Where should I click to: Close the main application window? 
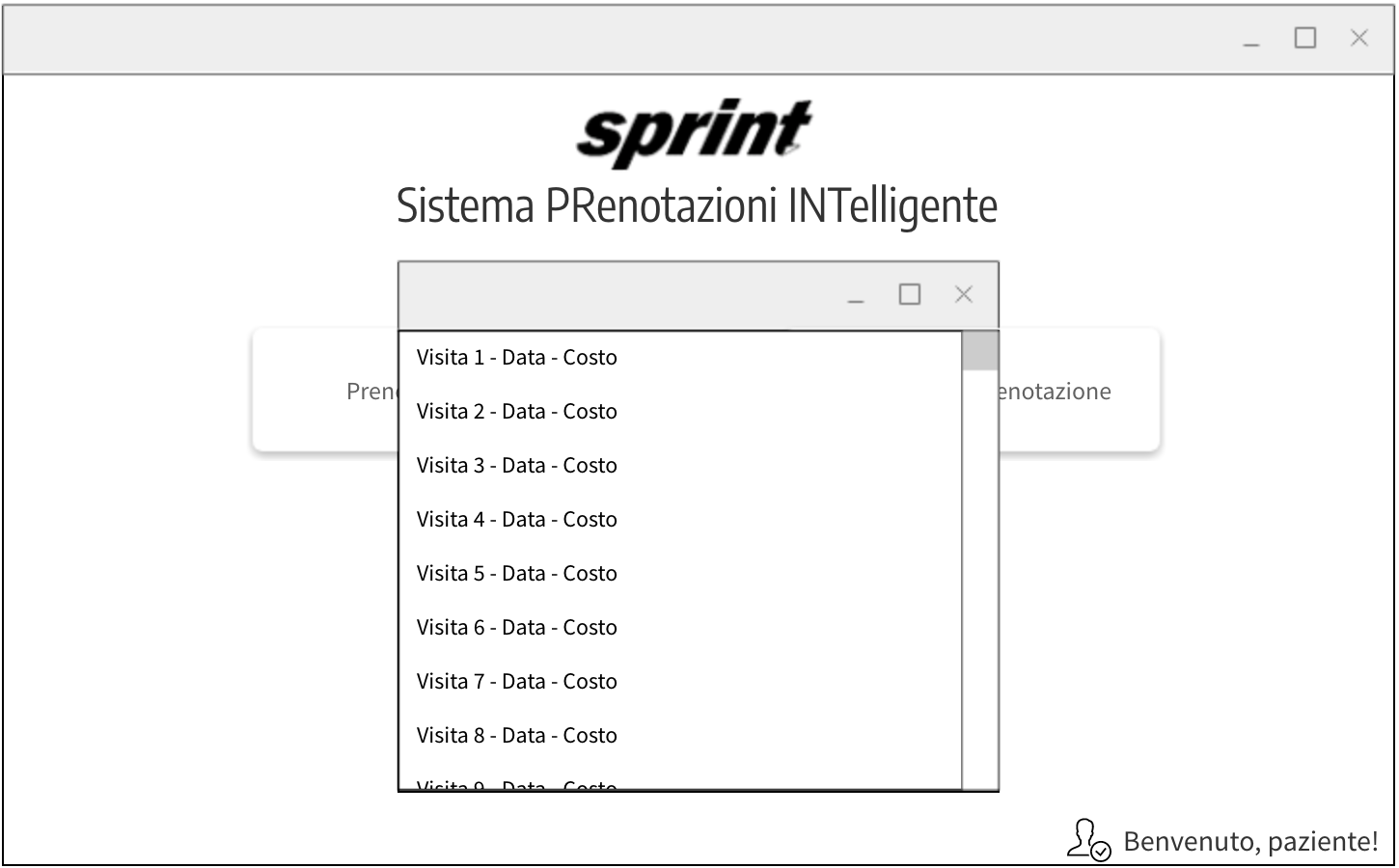[x=1358, y=39]
